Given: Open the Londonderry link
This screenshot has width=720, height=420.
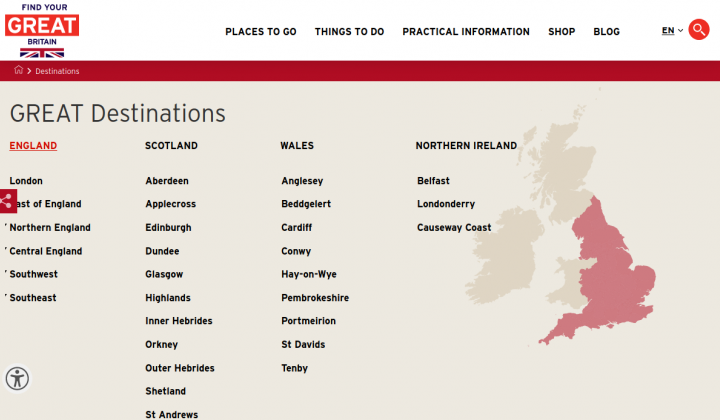Looking at the screenshot, I should click(446, 204).
